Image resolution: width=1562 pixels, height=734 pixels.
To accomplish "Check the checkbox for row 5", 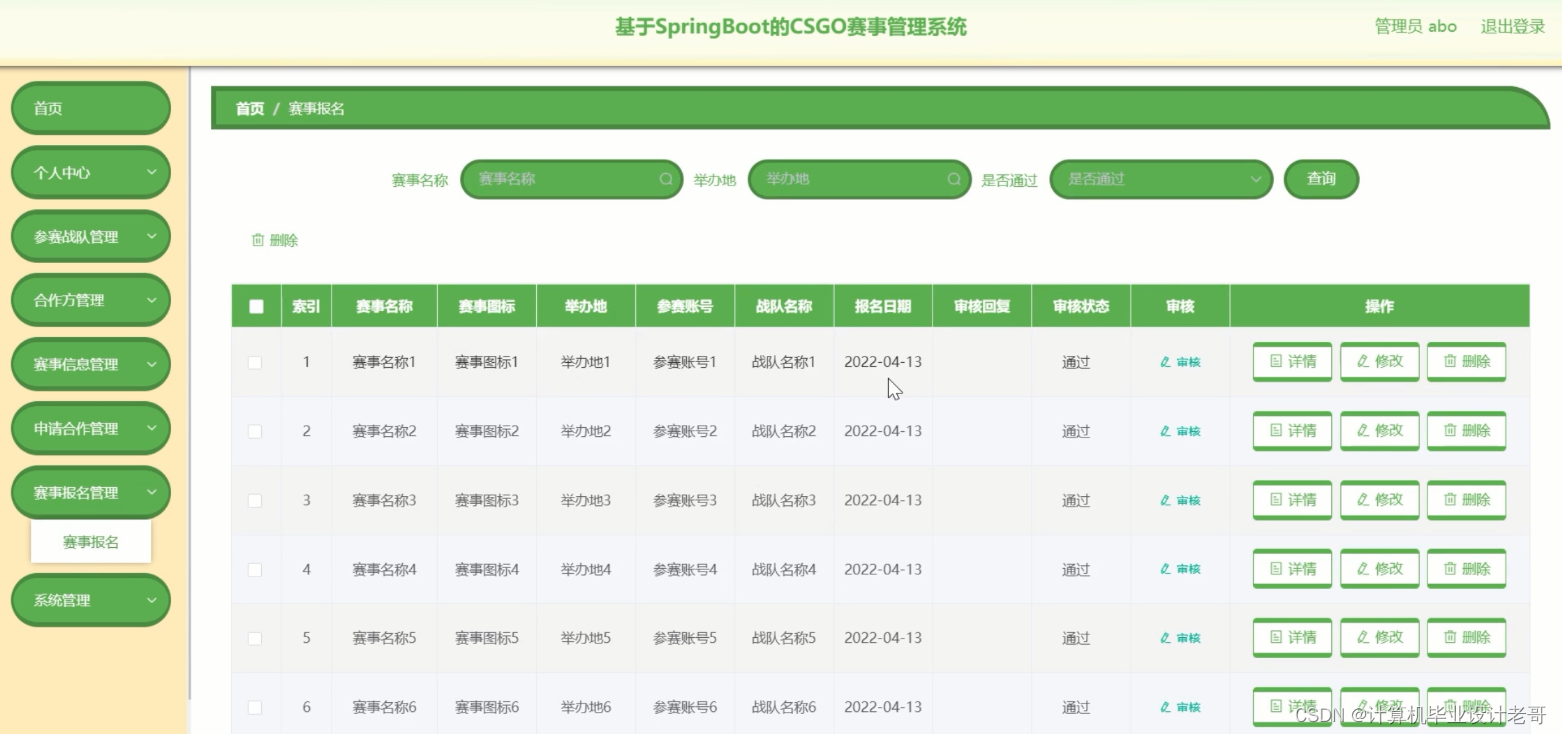I will (255, 638).
